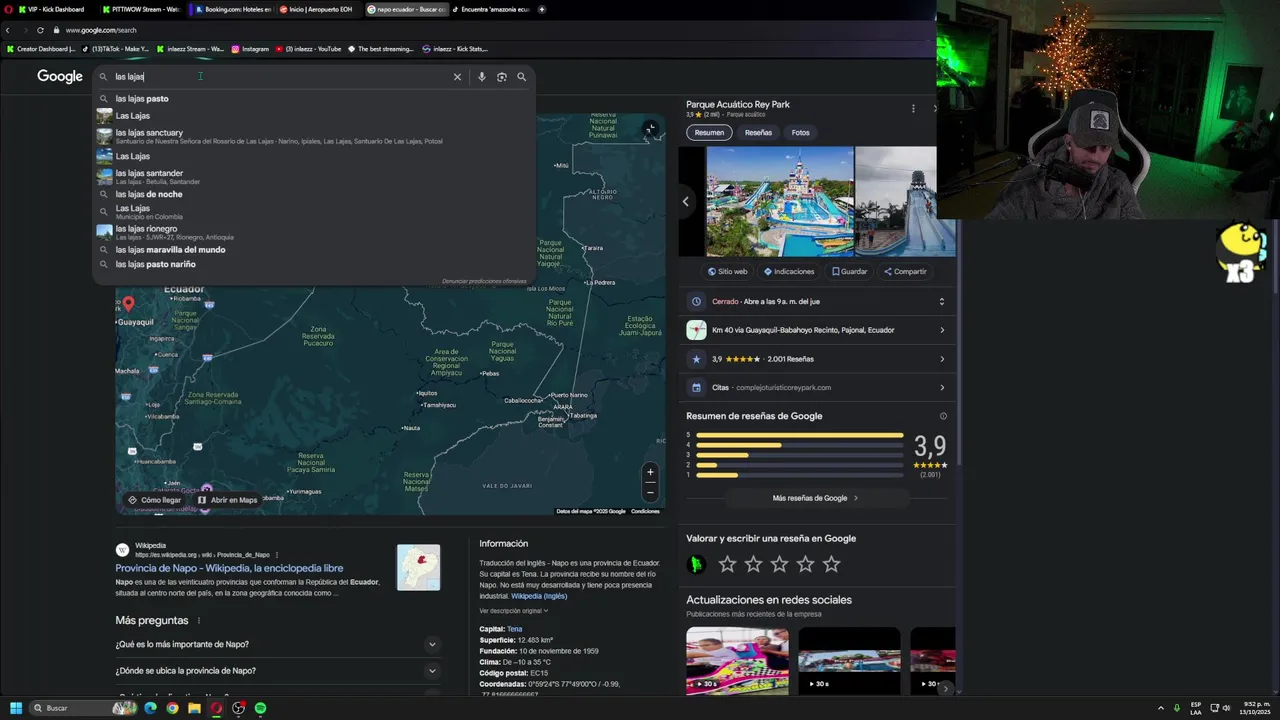
Task: Click in the Google search input field
Action: pyautogui.click(x=280, y=77)
